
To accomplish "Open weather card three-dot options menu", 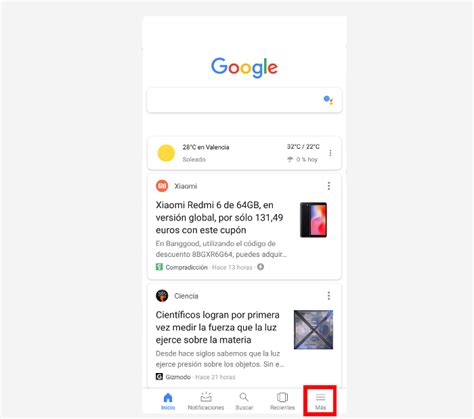I will pos(330,153).
